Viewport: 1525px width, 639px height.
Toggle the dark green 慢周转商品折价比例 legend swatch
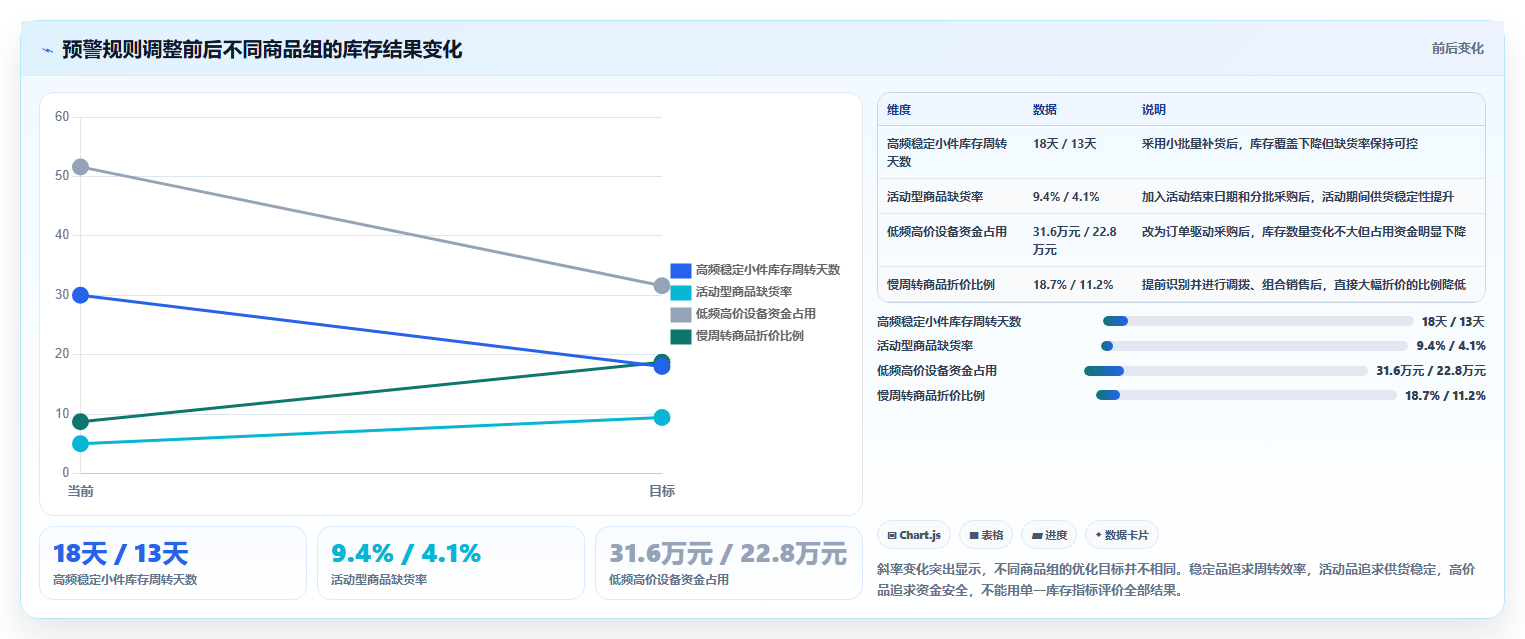[x=681, y=336]
